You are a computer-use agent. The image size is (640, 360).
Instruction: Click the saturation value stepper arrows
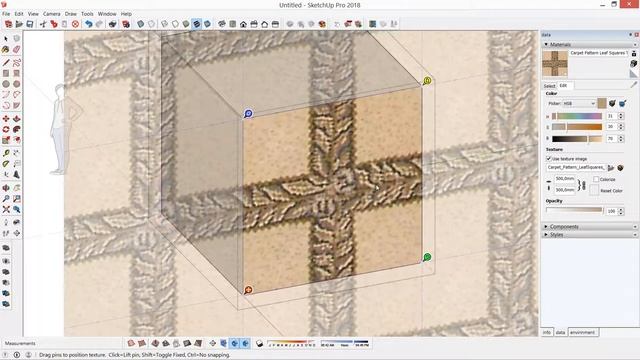[x=621, y=127]
